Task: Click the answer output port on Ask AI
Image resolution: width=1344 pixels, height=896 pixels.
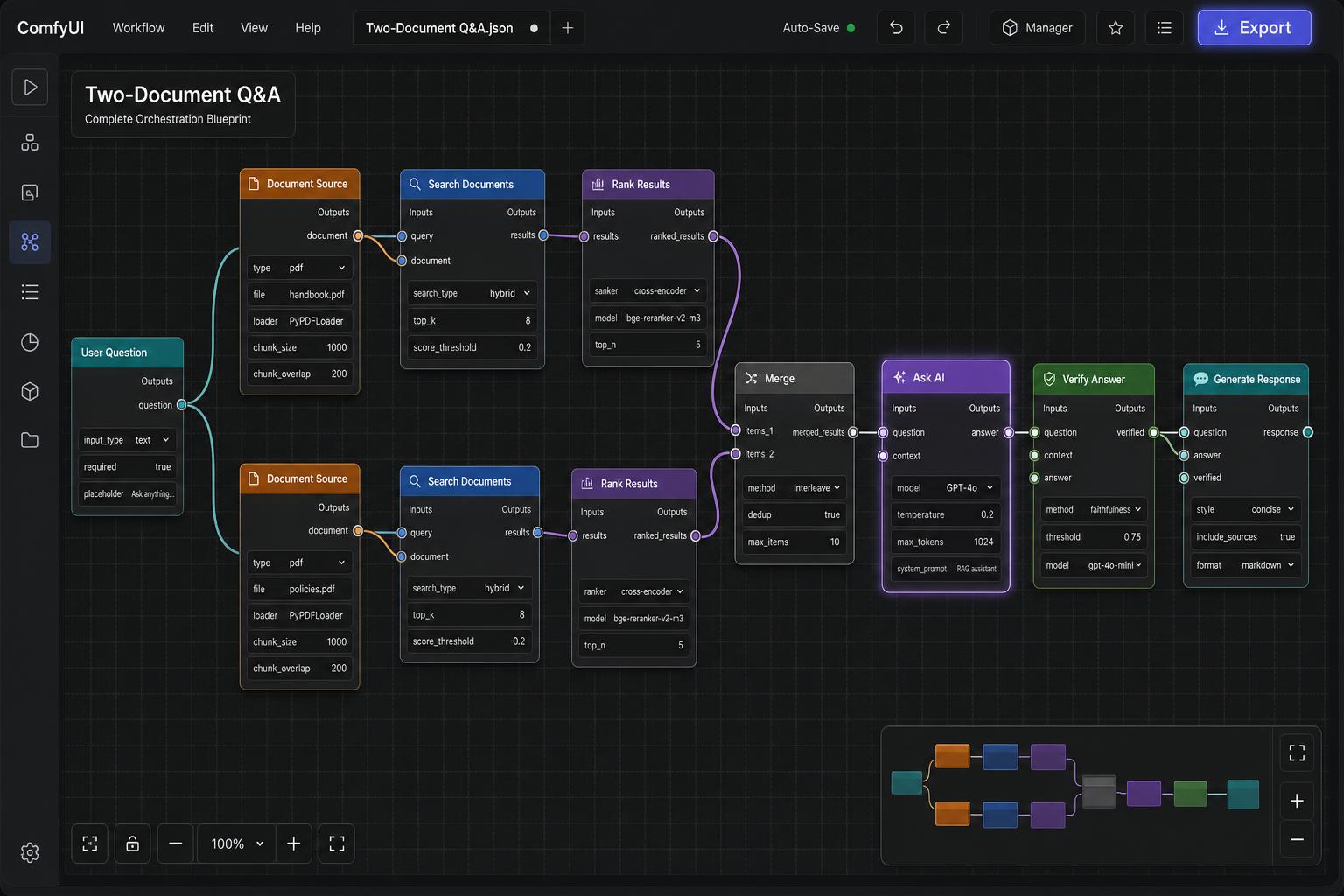Action: tap(1009, 432)
